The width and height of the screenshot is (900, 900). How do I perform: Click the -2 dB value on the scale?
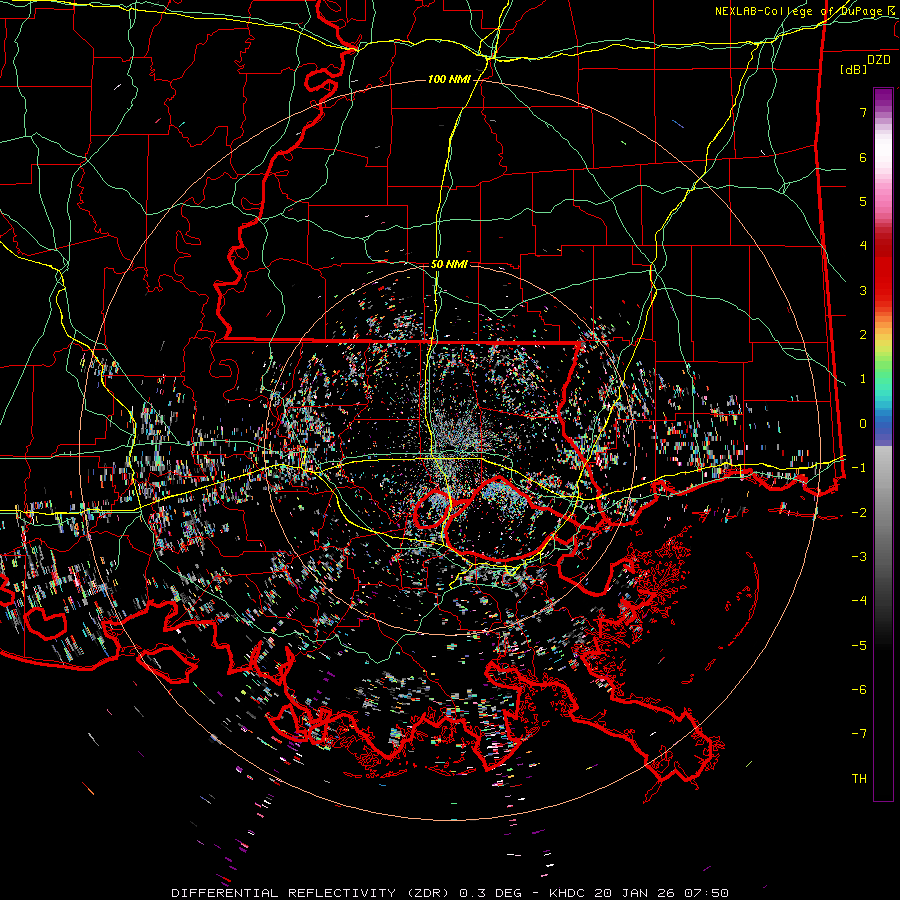click(859, 513)
